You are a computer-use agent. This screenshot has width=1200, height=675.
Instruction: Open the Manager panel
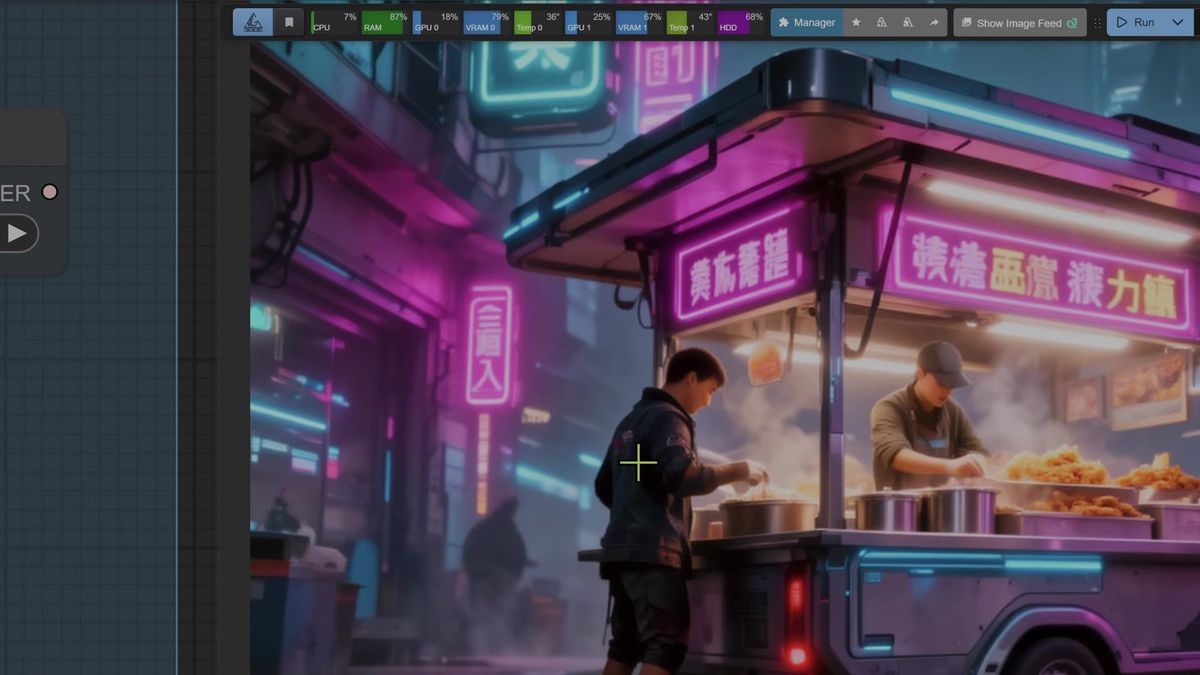(807, 22)
